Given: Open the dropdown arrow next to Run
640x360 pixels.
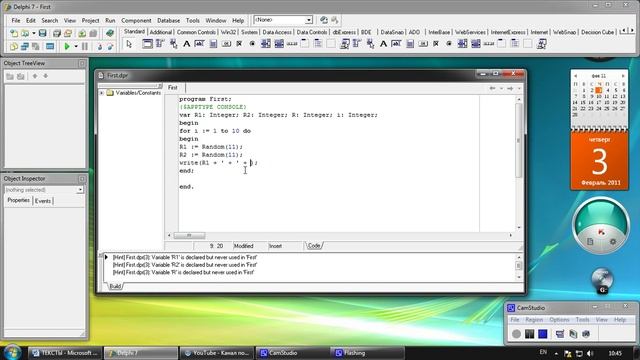Looking at the screenshot, I should 76,47.
